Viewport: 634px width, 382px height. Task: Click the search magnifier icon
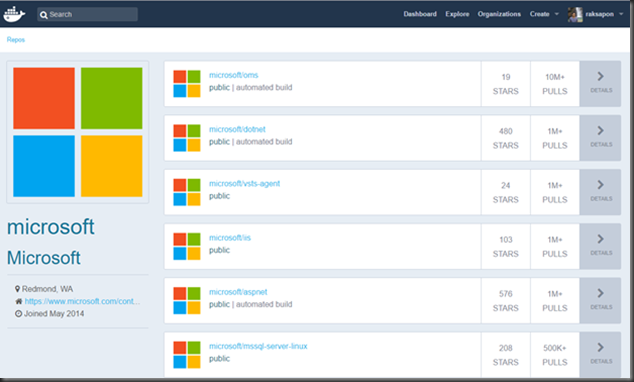44,15
